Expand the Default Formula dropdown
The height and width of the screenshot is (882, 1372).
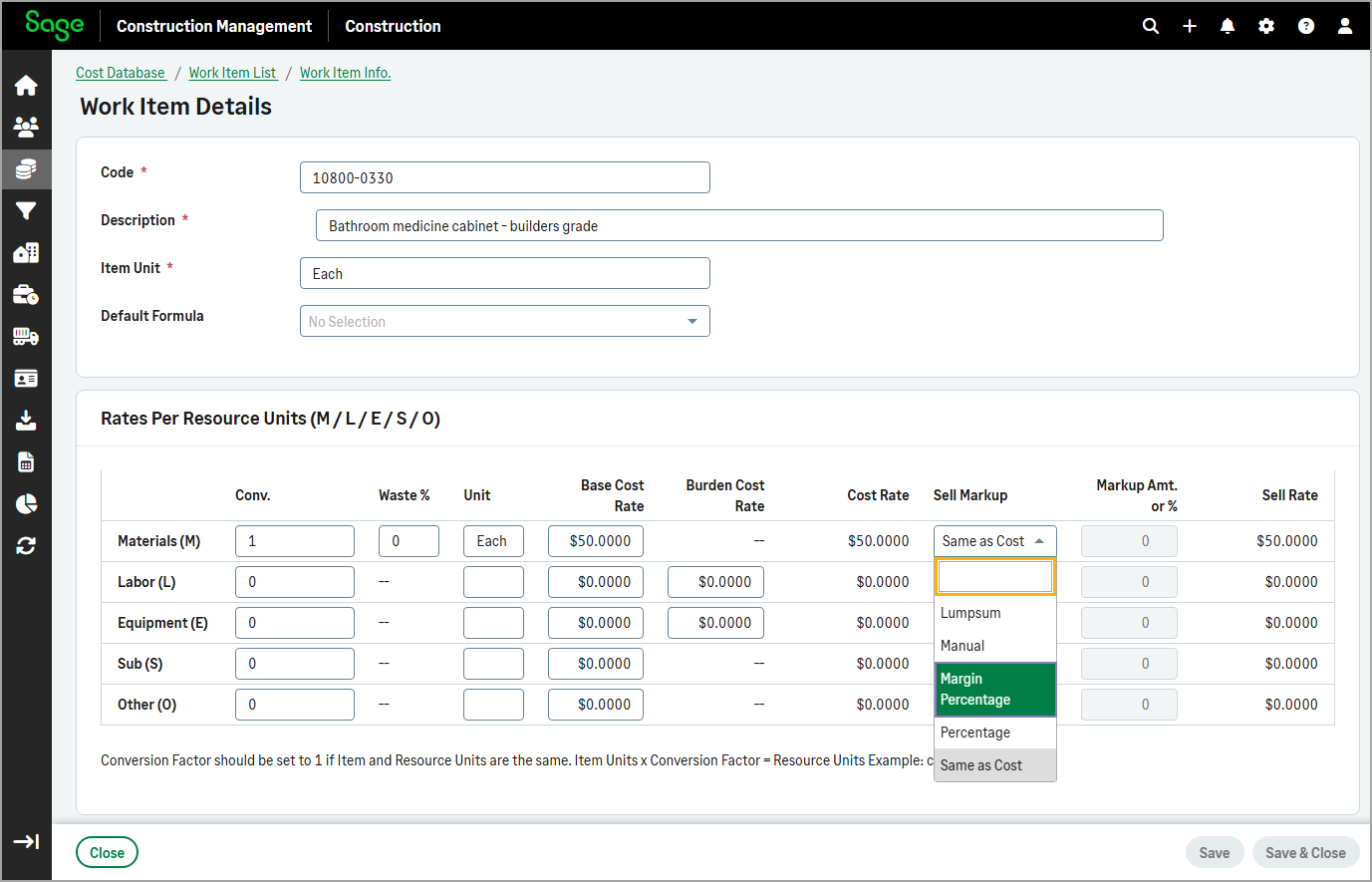click(x=504, y=322)
